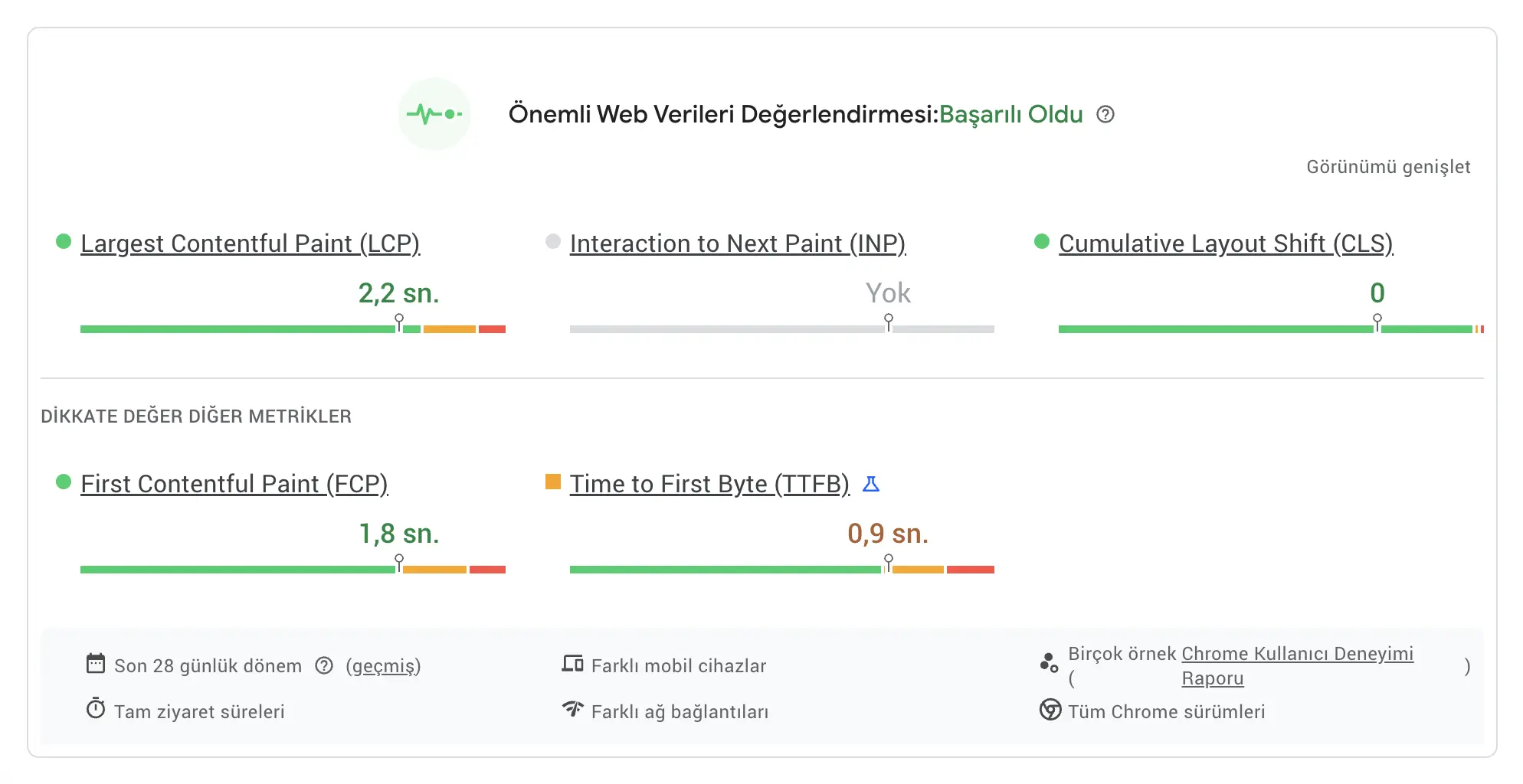Click the experimental flask icon next to TTFB
Image resolution: width=1523 pixels, height=784 pixels.
(871, 484)
